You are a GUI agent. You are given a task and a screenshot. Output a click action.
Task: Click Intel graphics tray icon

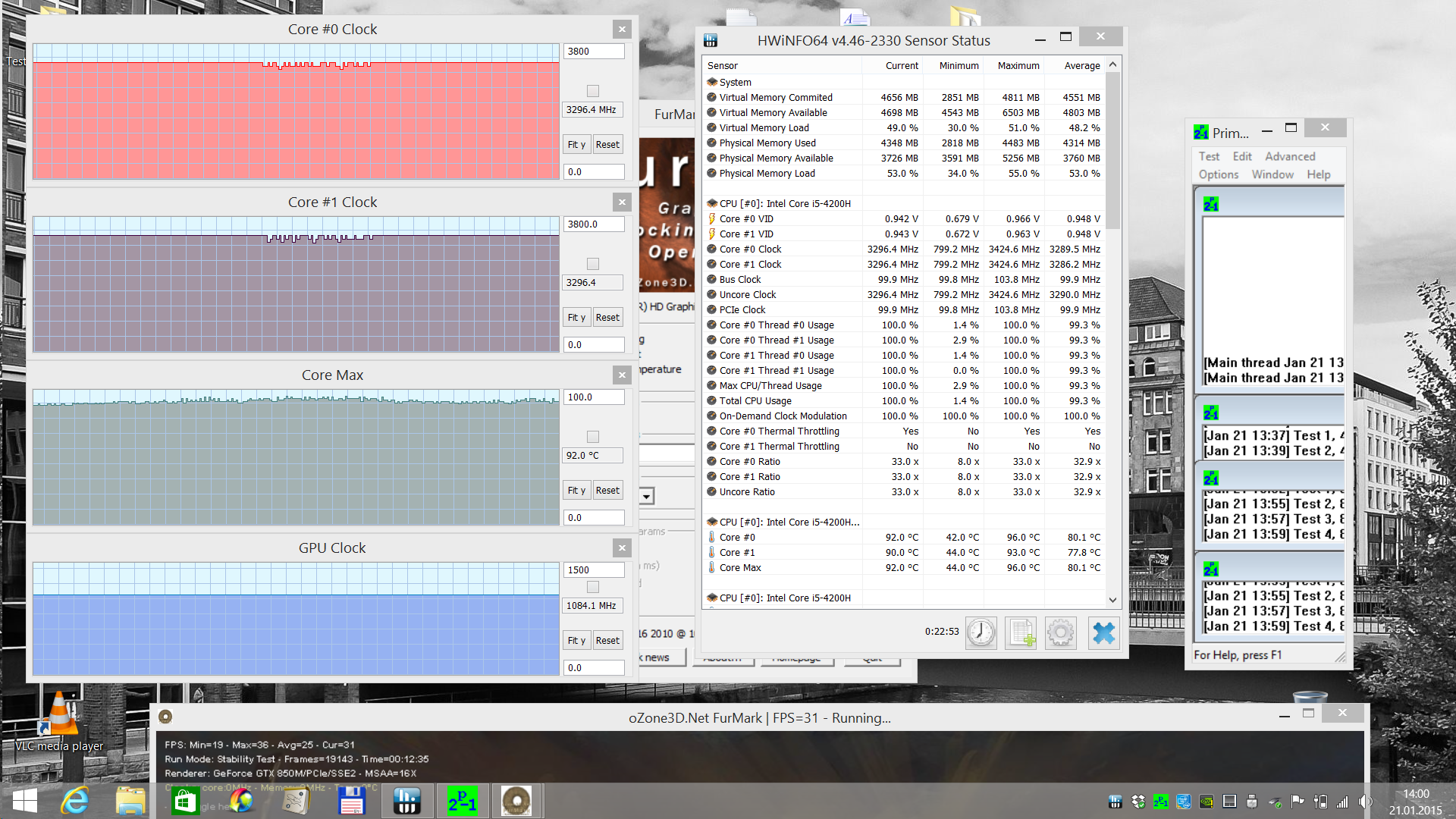1184,802
